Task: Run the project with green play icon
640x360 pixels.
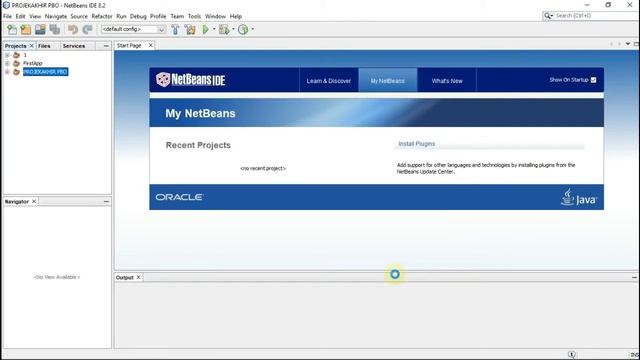Action: coord(206,29)
